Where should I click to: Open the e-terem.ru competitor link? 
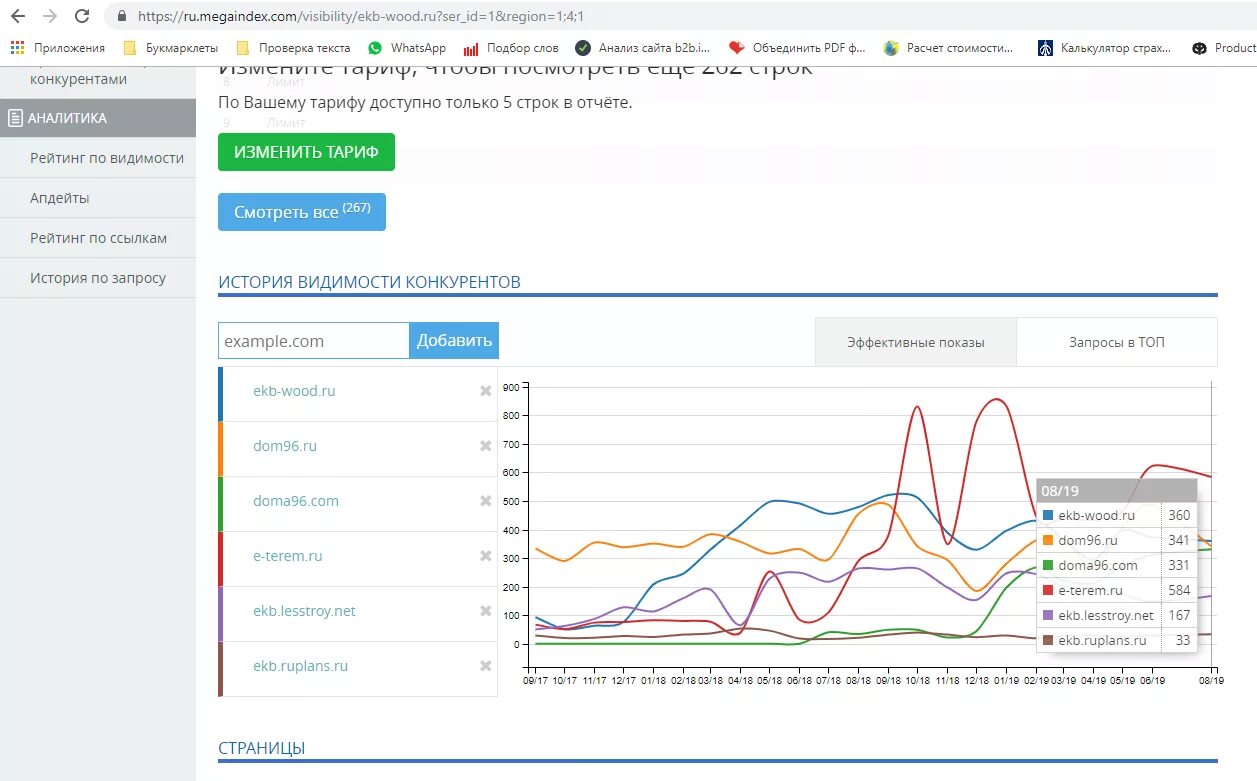pyautogui.click(x=288, y=556)
